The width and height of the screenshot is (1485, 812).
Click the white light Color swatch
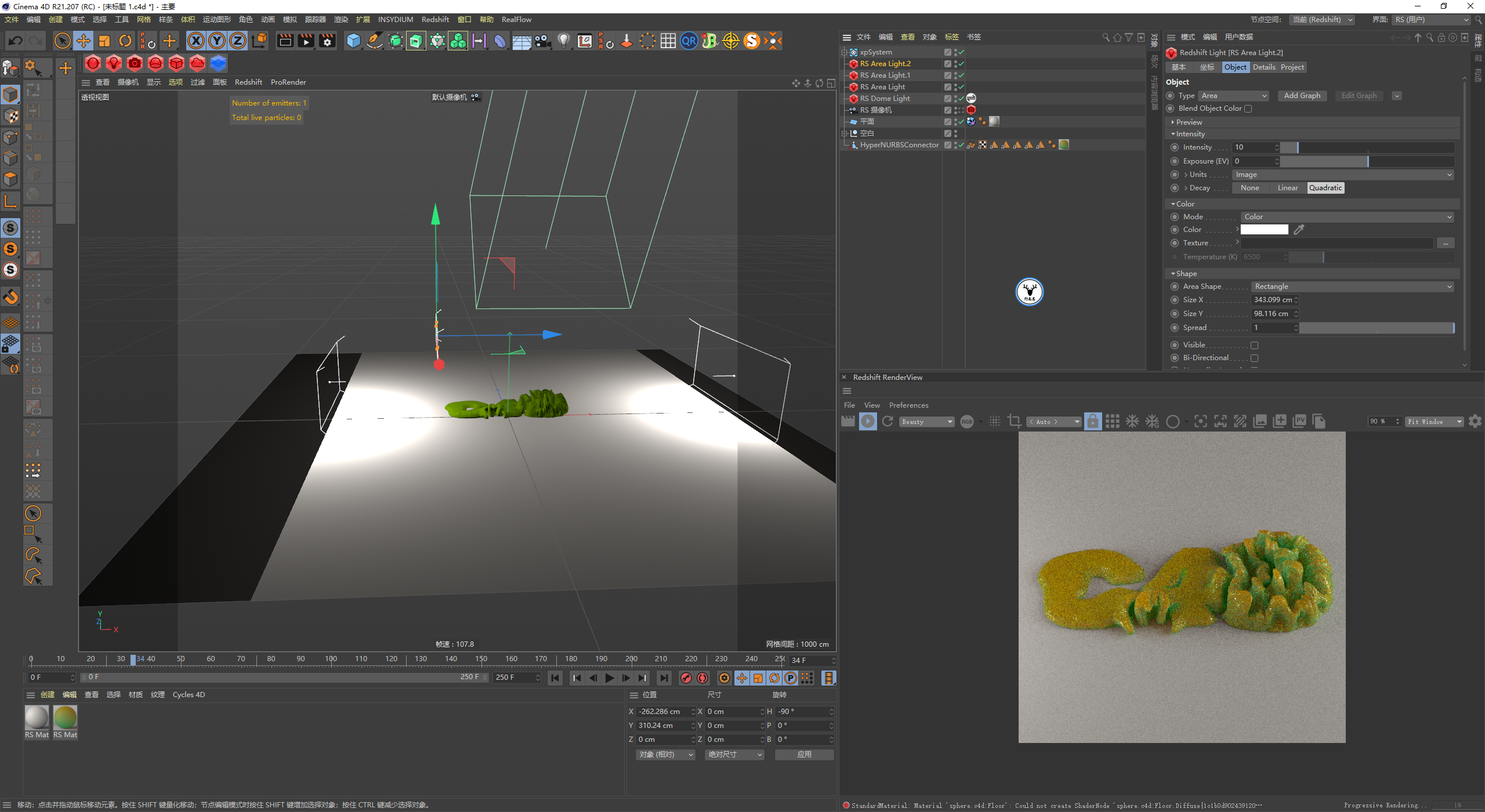[1264, 230]
